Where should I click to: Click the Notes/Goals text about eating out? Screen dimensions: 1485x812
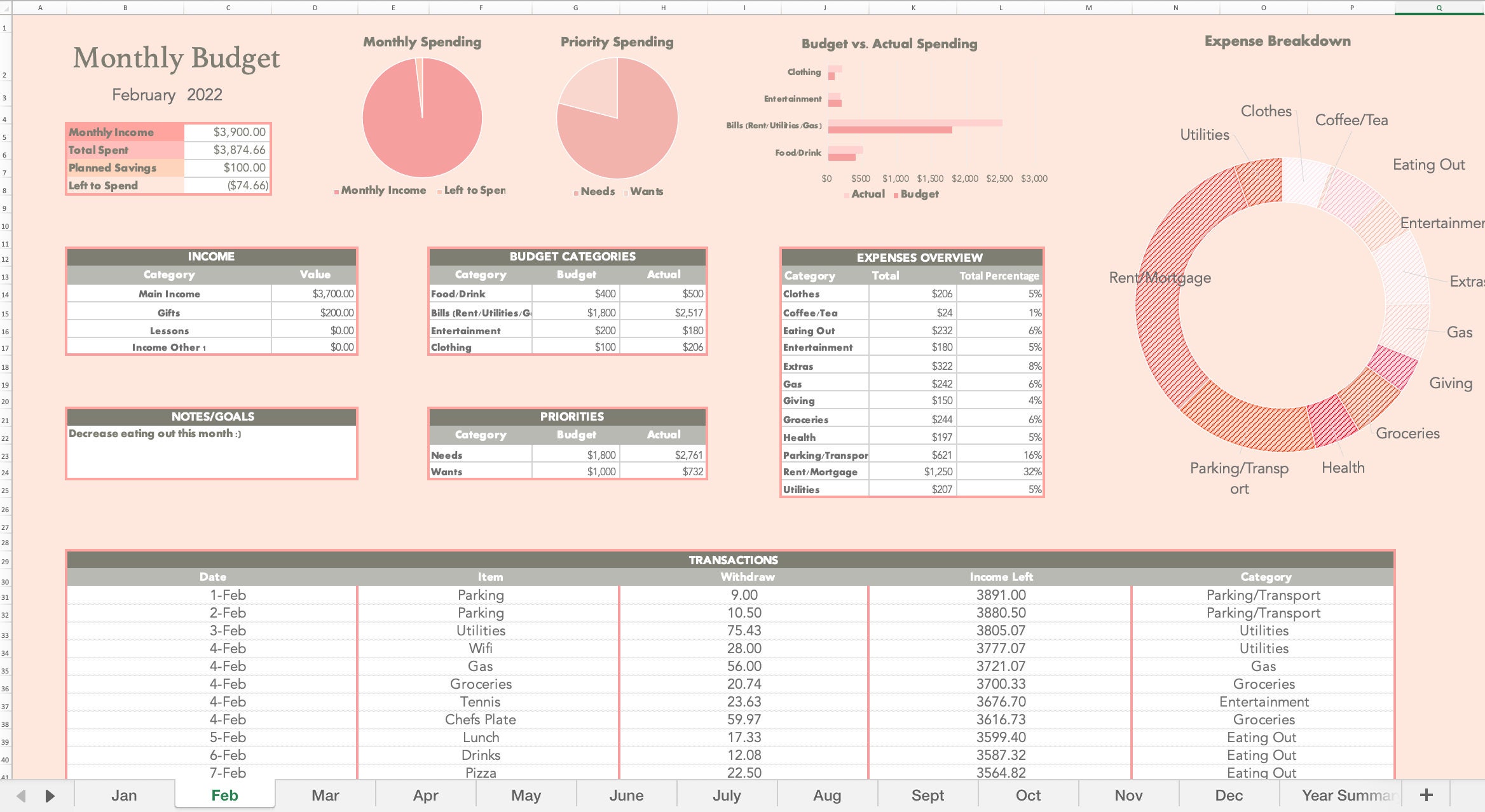154,434
